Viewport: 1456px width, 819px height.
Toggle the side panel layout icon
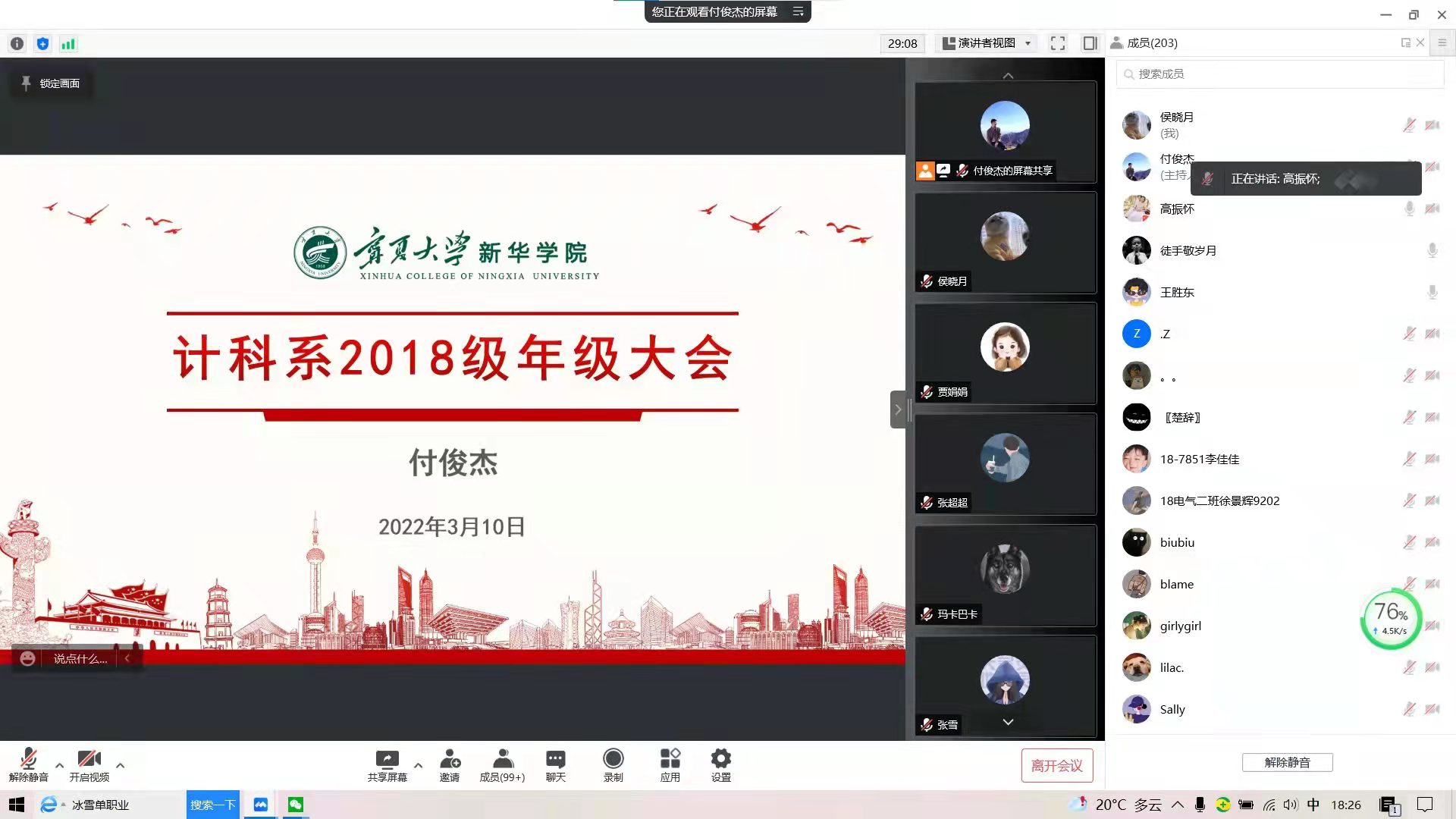1090,43
